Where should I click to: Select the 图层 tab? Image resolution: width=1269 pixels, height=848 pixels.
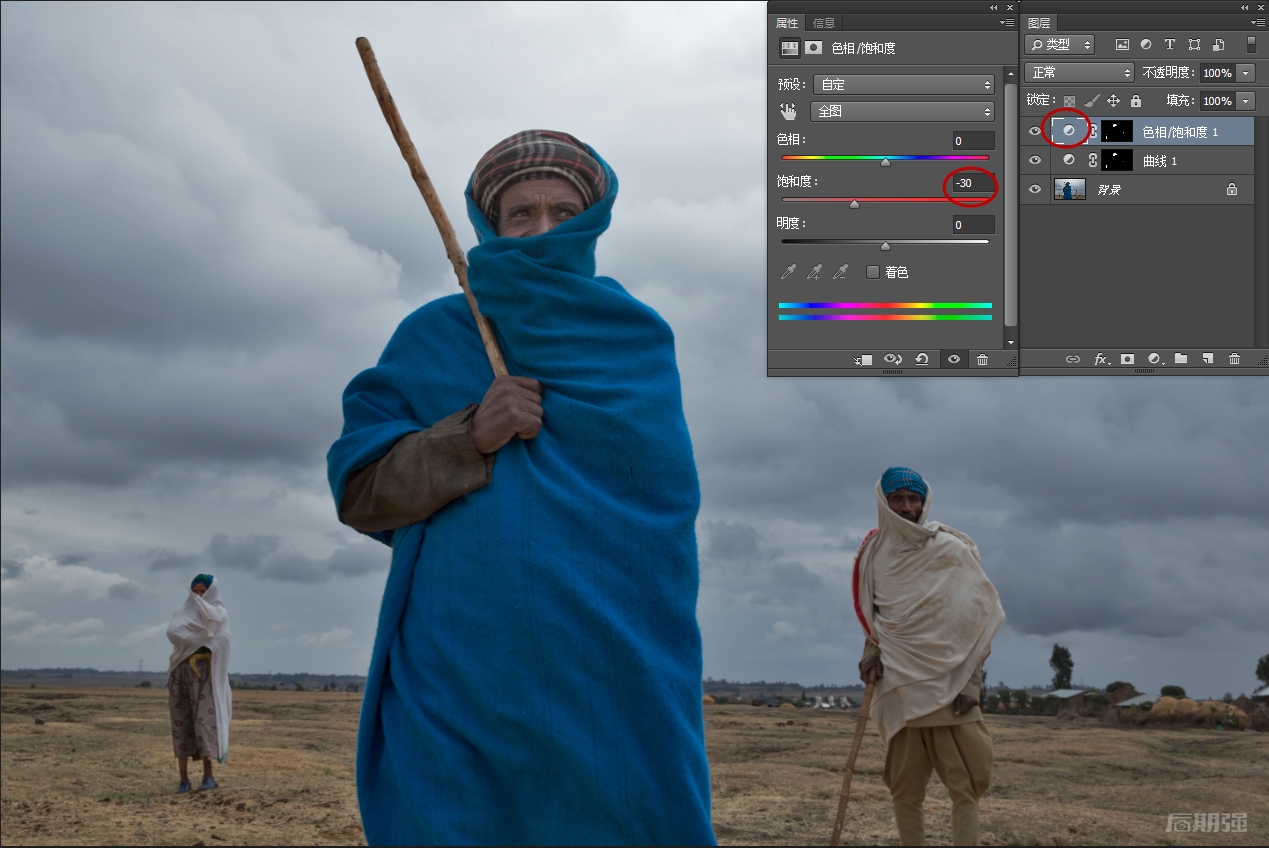[x=1039, y=23]
